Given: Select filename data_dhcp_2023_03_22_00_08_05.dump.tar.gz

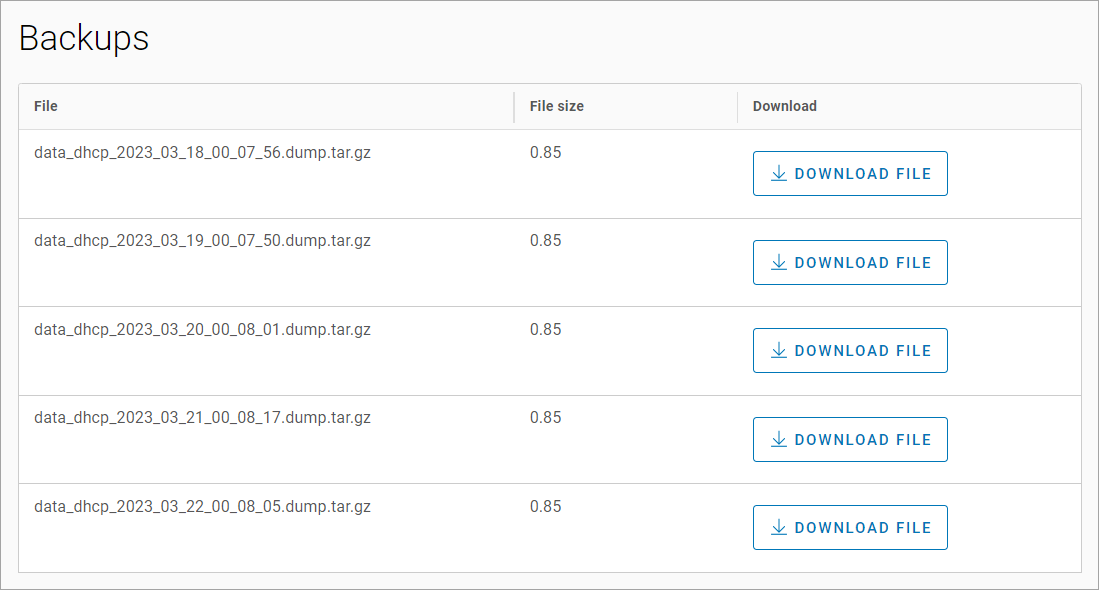Looking at the screenshot, I should tap(202, 507).
